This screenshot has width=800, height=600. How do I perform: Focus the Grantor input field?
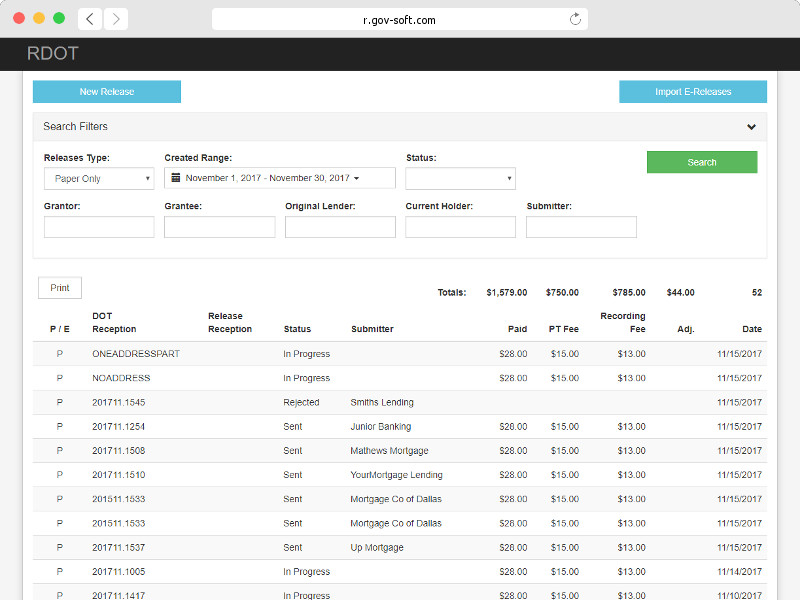(x=99, y=227)
